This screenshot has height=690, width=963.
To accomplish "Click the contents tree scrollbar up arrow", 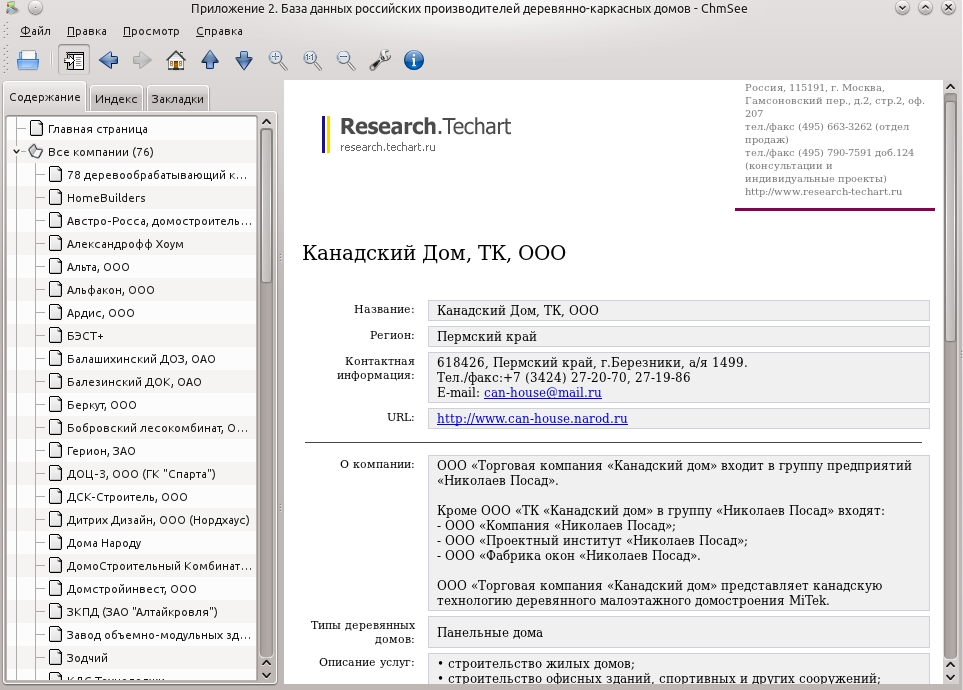I will (x=267, y=122).
